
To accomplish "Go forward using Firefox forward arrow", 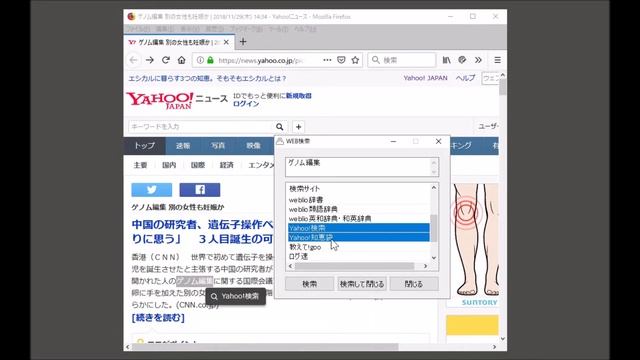I will point(150,60).
